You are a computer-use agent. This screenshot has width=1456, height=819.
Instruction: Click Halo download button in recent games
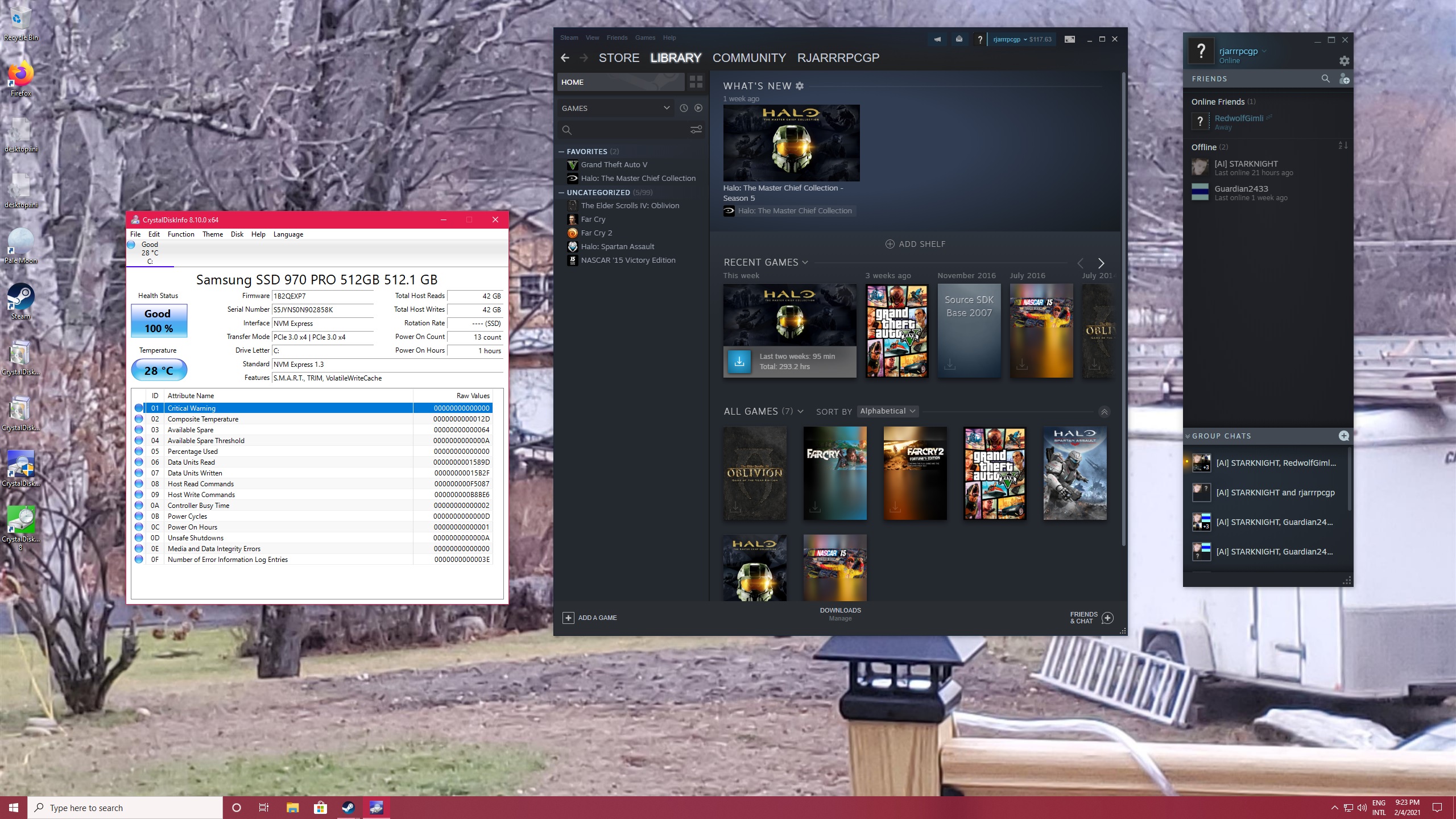pos(739,361)
